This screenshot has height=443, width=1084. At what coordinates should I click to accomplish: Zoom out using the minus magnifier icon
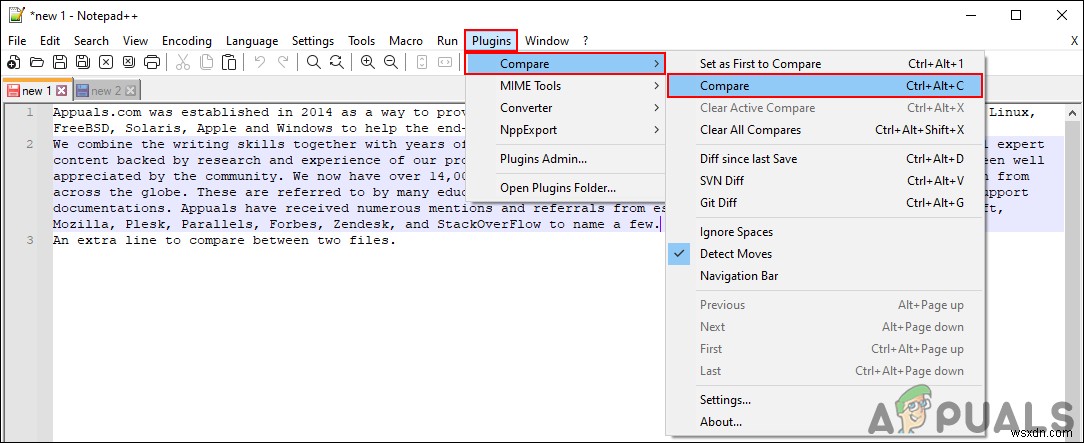(391, 63)
